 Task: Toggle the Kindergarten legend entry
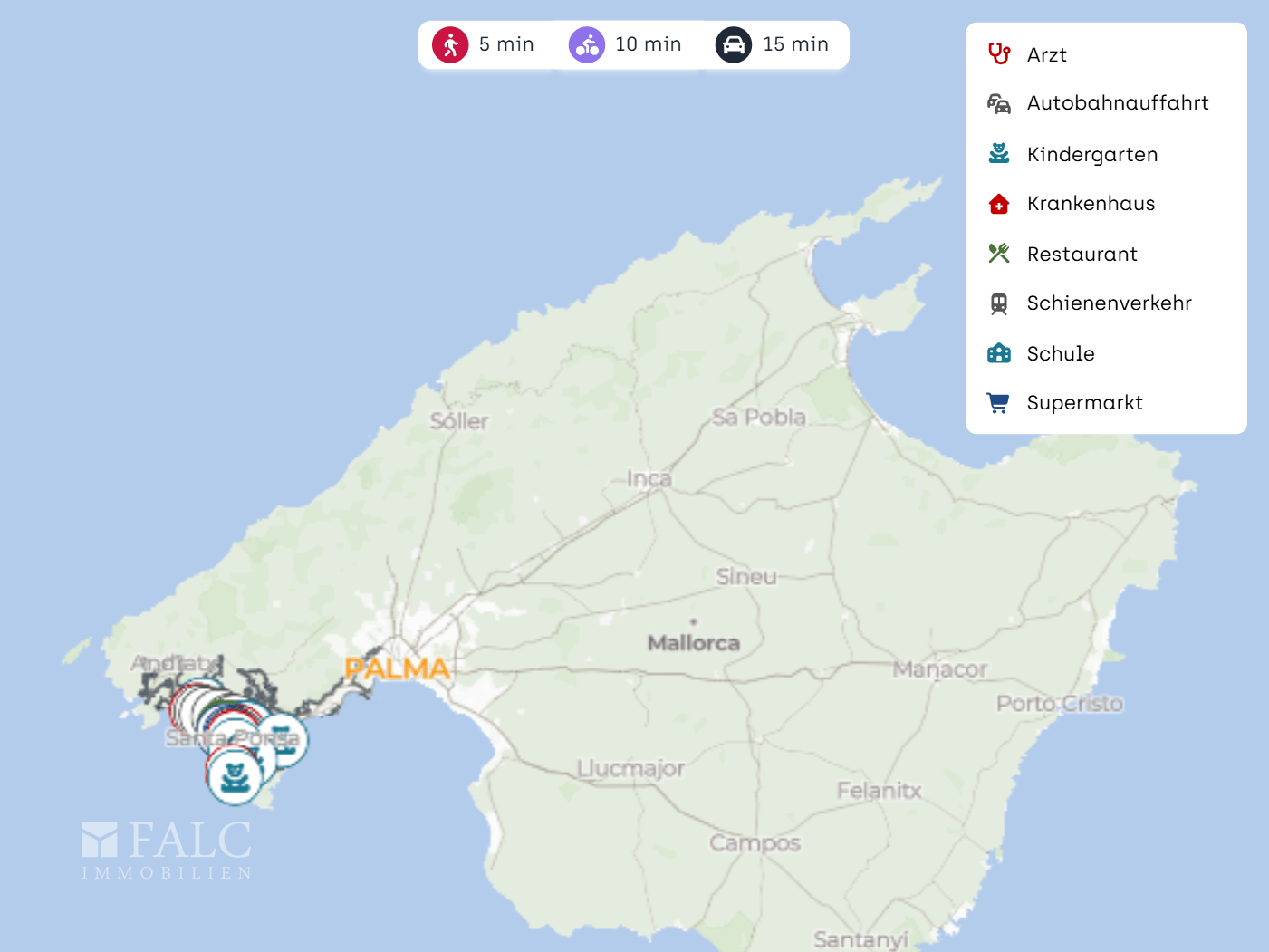[x=1091, y=155]
